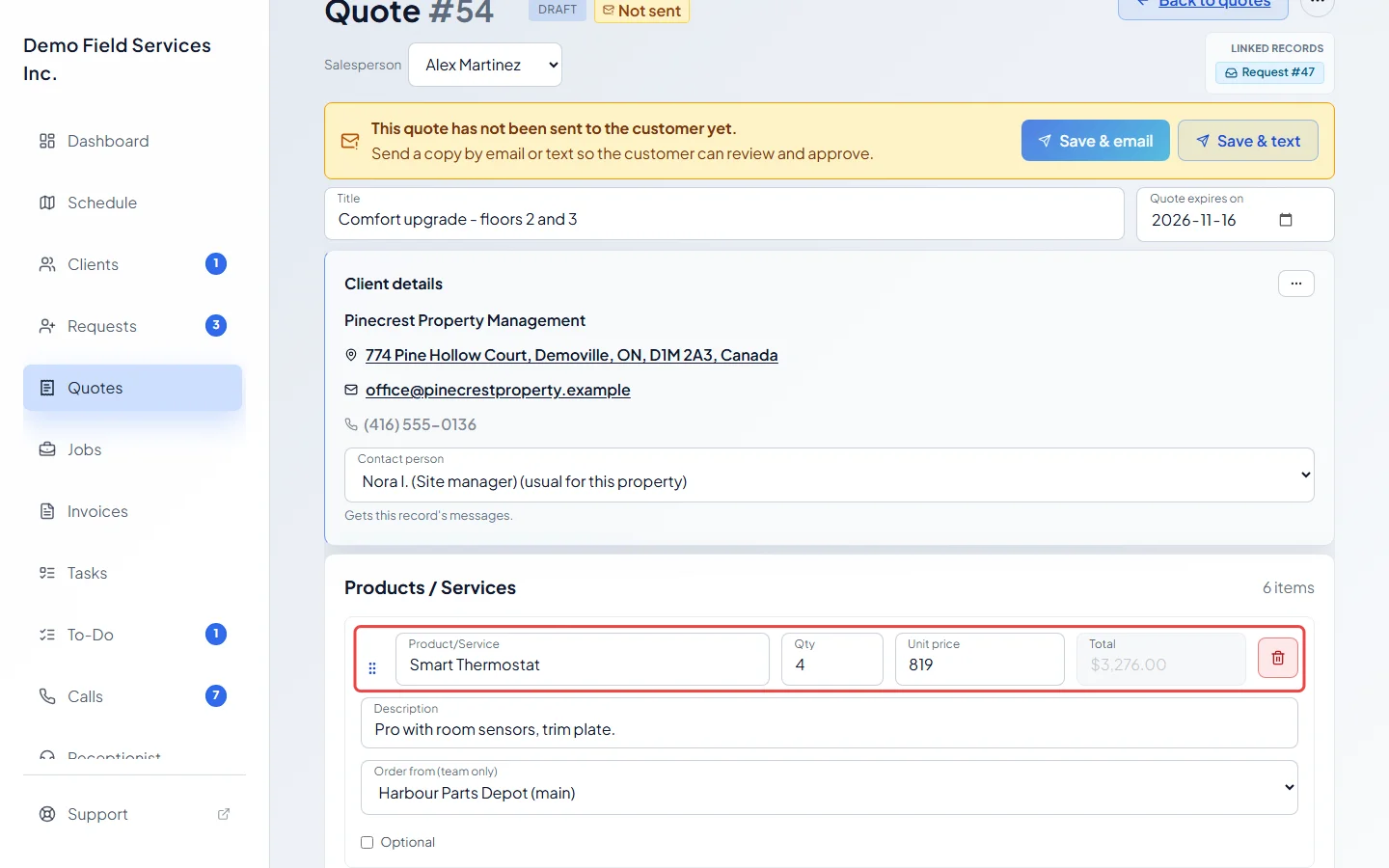Open the Quotes section in sidebar
Screen dimensions: 1389x868
(x=133, y=388)
